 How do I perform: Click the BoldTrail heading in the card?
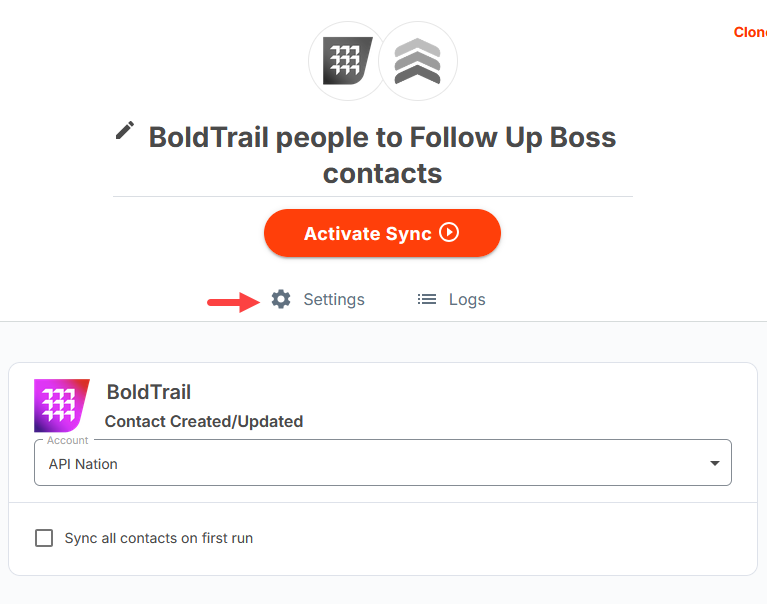(148, 392)
